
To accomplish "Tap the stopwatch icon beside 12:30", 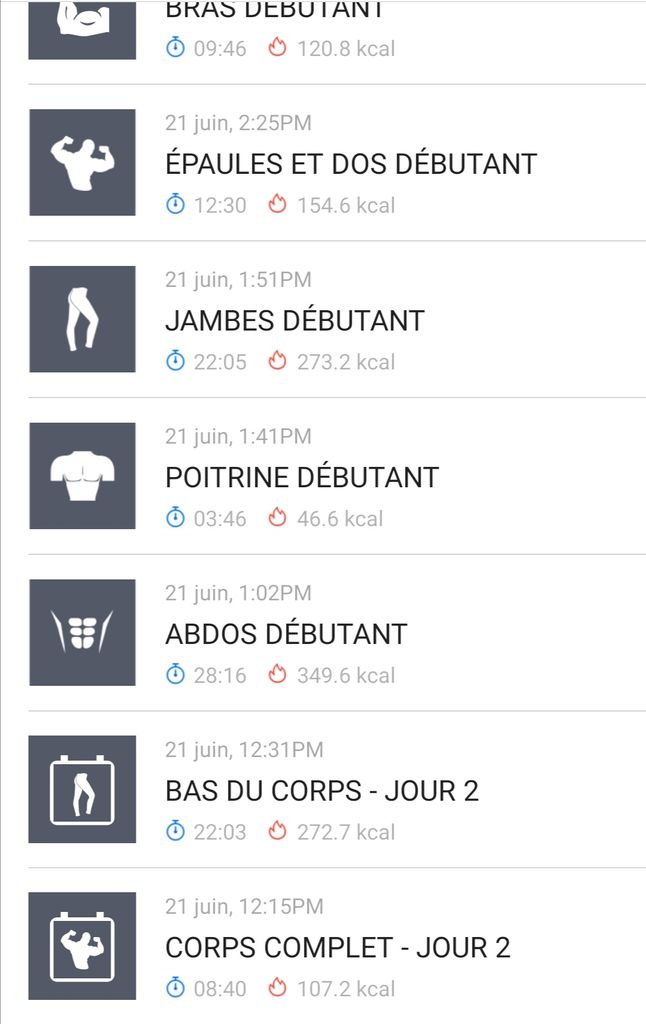I will [176, 205].
